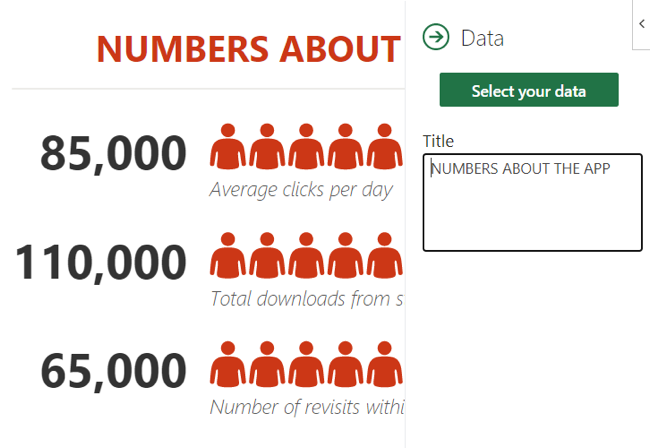Image resolution: width=650 pixels, height=448 pixels.
Task: Select the Number of revisits caption
Action: [x=306, y=407]
